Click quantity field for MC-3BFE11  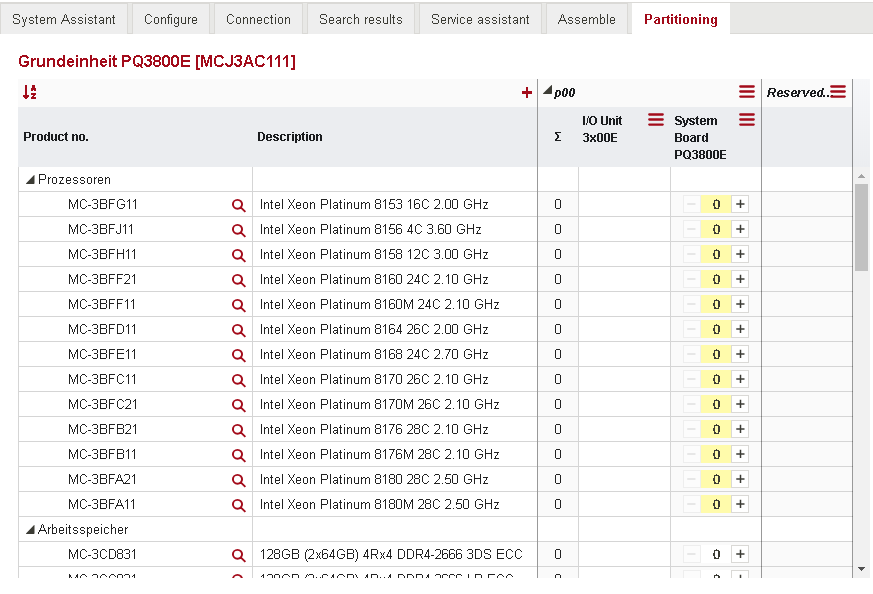click(x=716, y=355)
